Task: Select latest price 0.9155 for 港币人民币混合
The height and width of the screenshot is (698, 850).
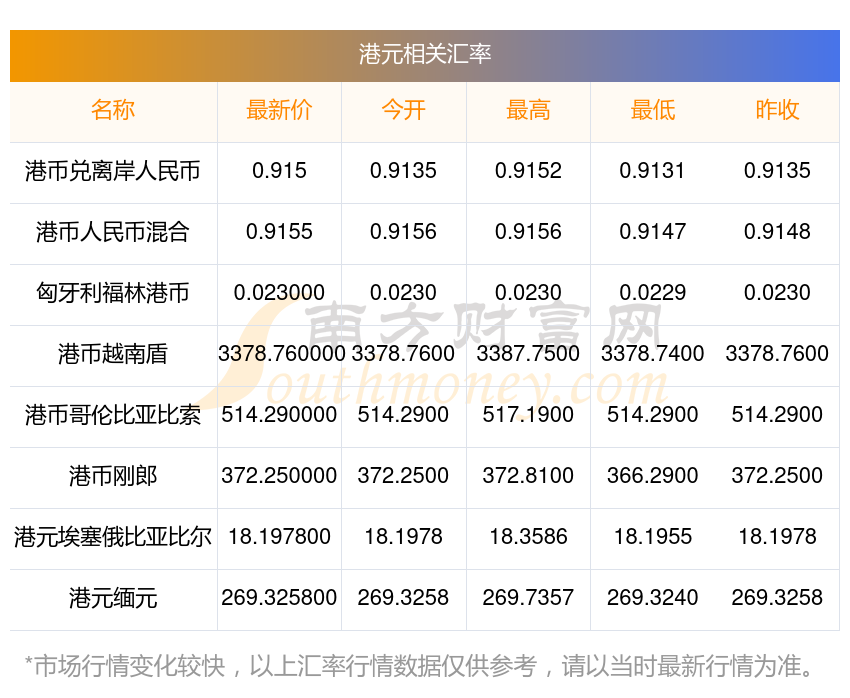Action: coord(279,232)
